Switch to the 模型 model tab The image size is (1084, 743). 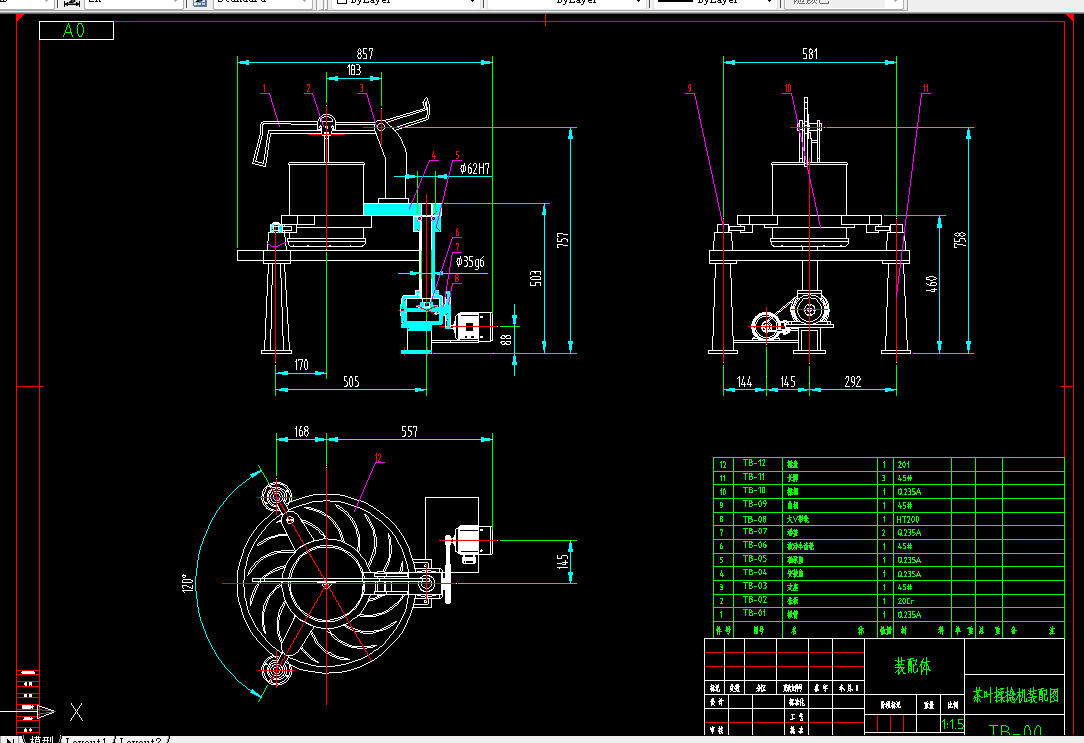coord(41,739)
